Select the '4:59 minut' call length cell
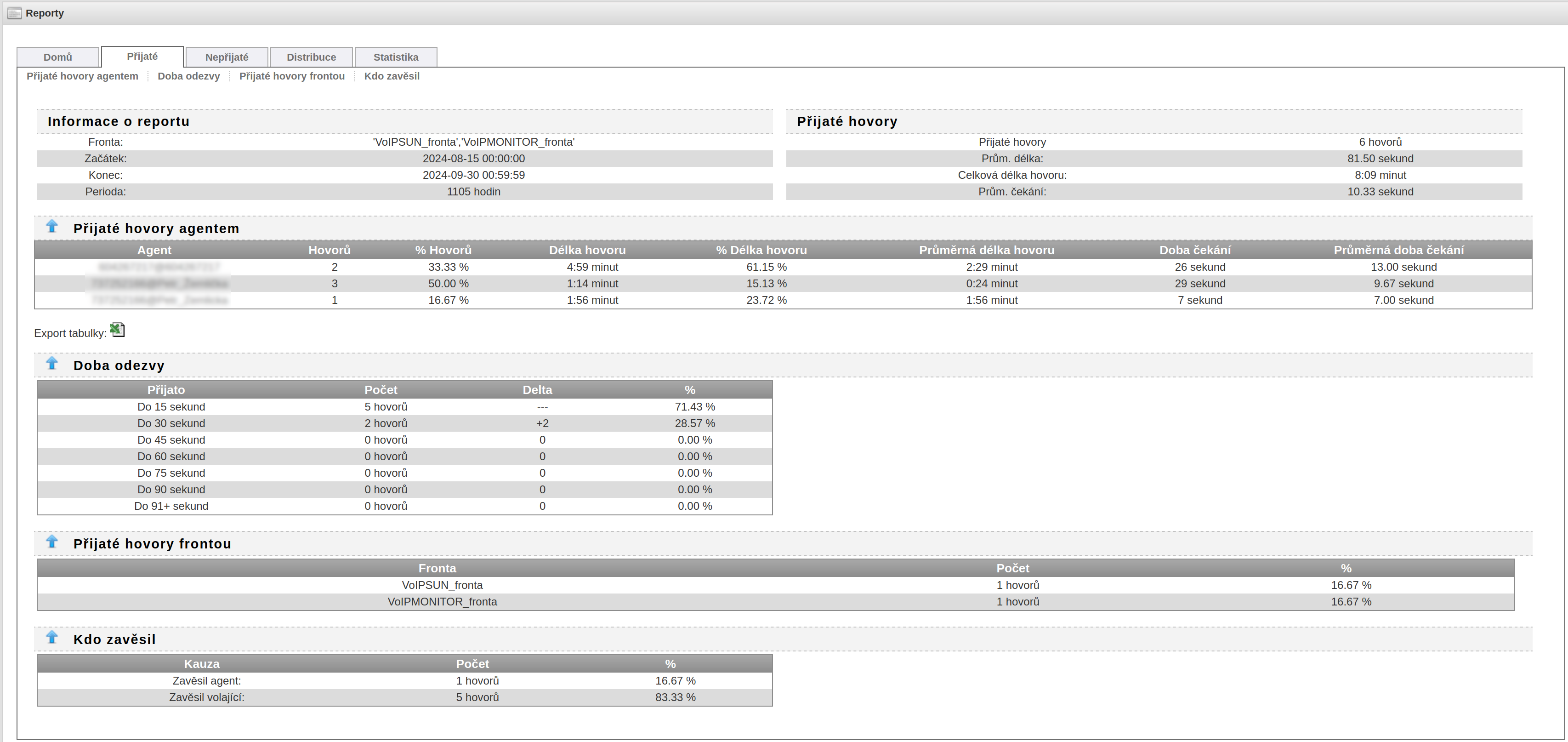This screenshot has width=1568, height=742. tap(592, 267)
